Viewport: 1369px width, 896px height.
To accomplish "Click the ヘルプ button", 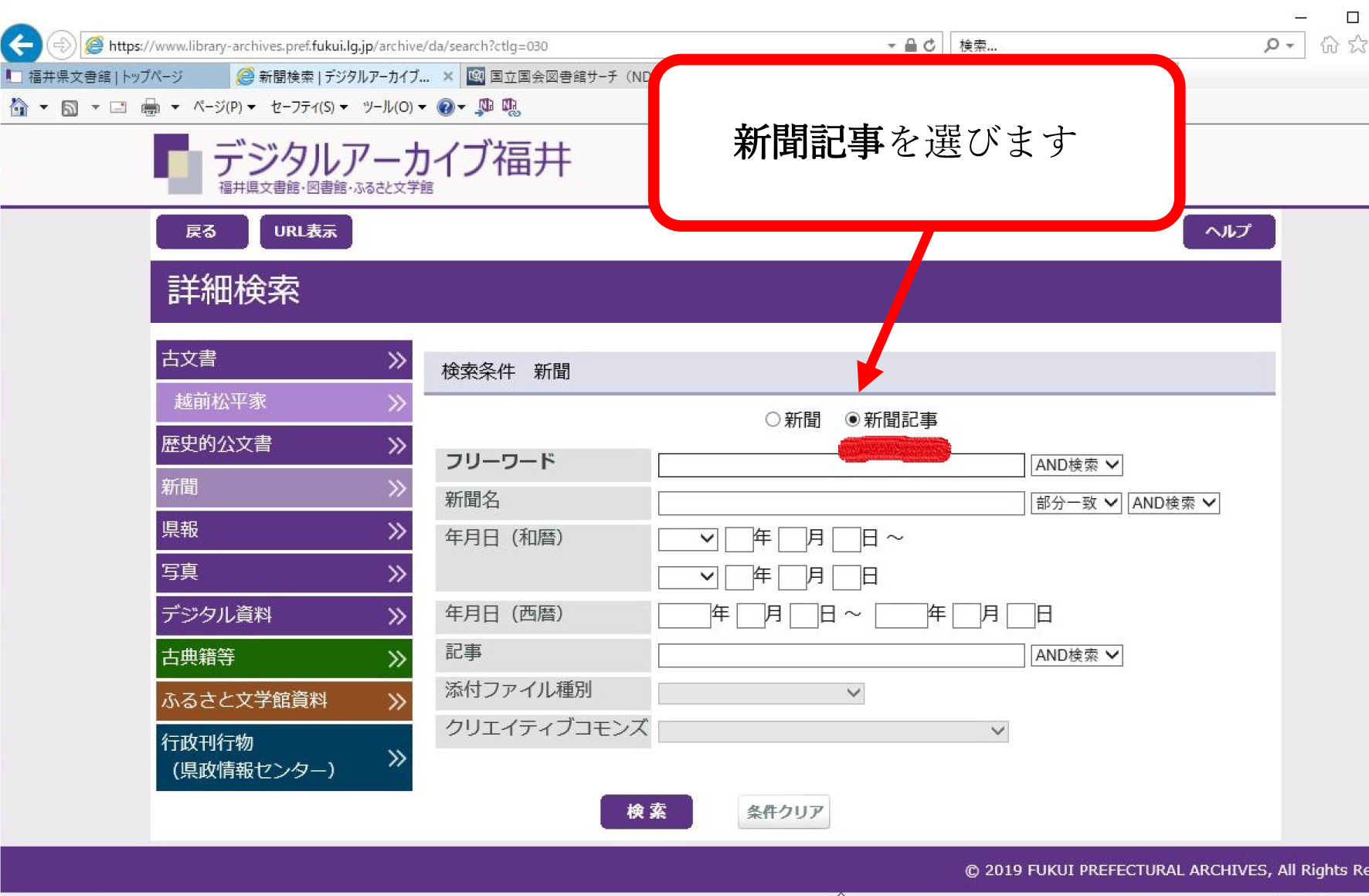I will [x=1228, y=232].
